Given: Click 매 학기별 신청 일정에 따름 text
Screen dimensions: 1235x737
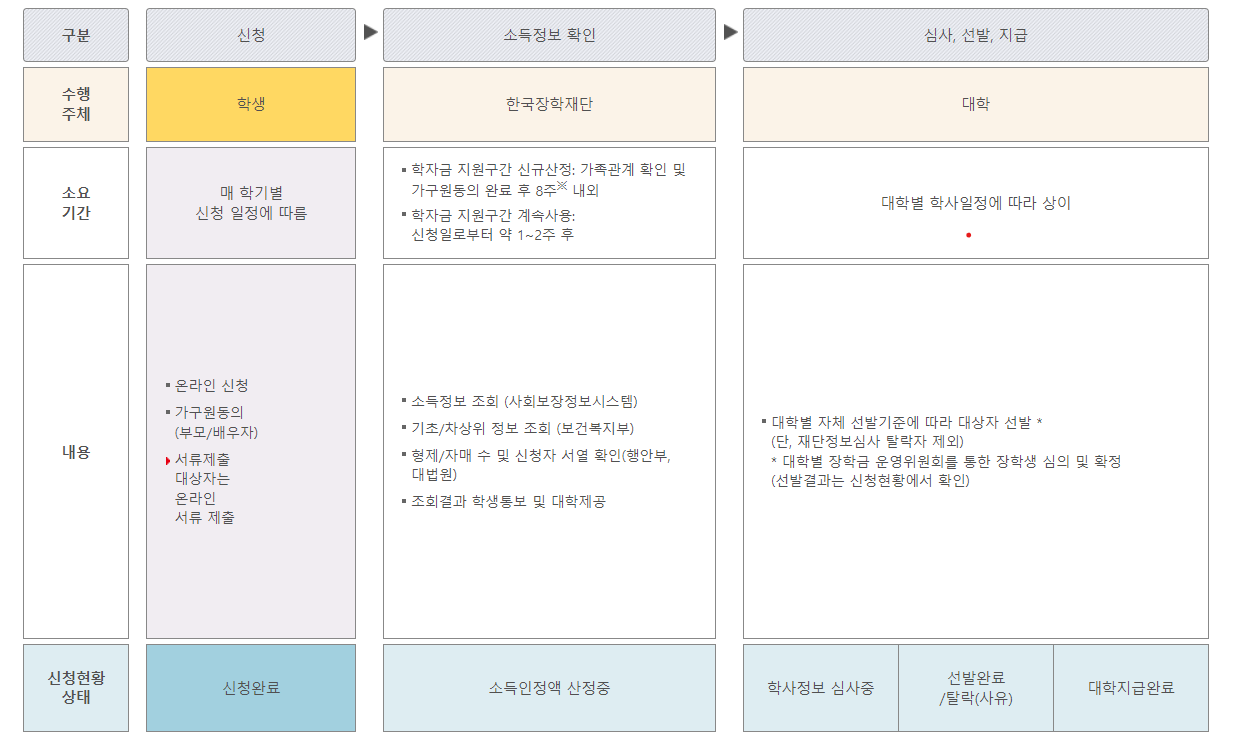Looking at the screenshot, I should pos(251,203).
